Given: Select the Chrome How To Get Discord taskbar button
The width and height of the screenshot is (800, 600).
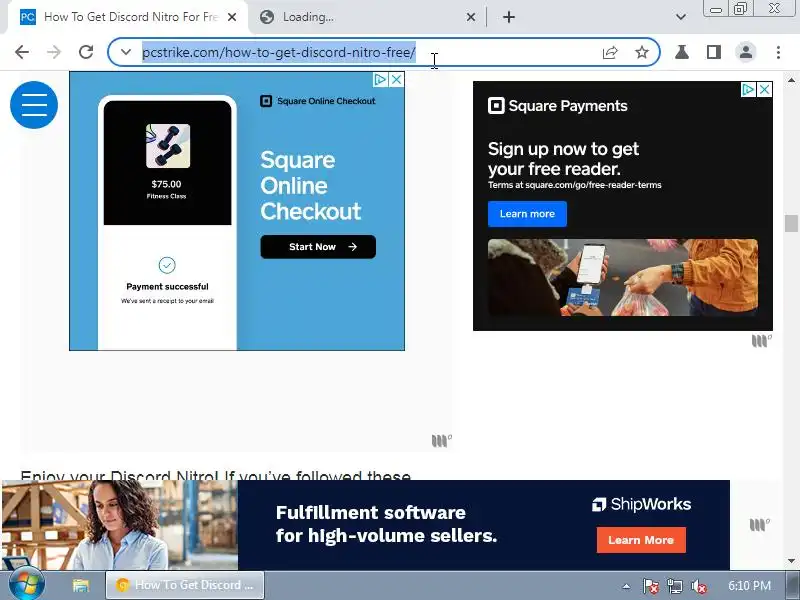Looking at the screenshot, I should click(x=185, y=585).
